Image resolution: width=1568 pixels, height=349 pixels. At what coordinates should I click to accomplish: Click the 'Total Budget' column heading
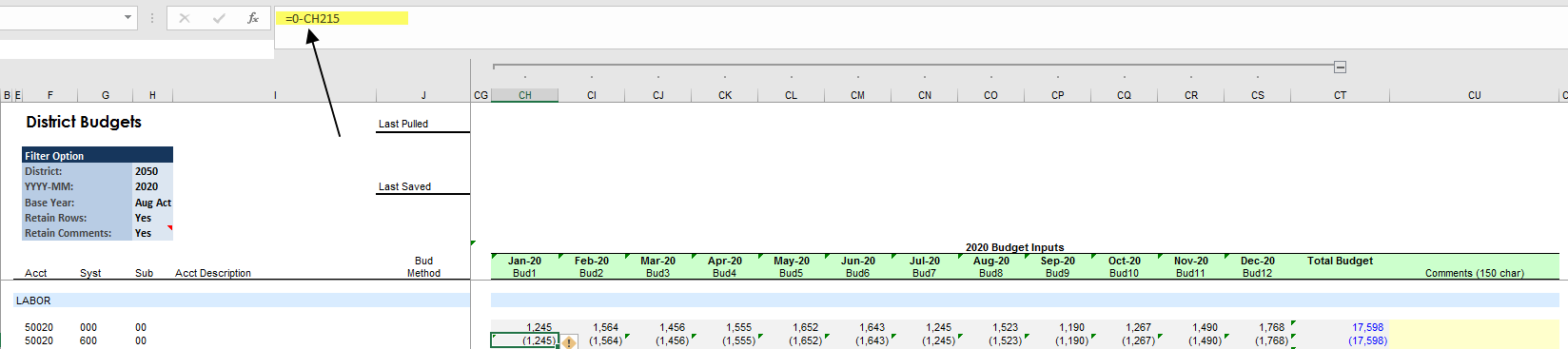coord(1340,261)
